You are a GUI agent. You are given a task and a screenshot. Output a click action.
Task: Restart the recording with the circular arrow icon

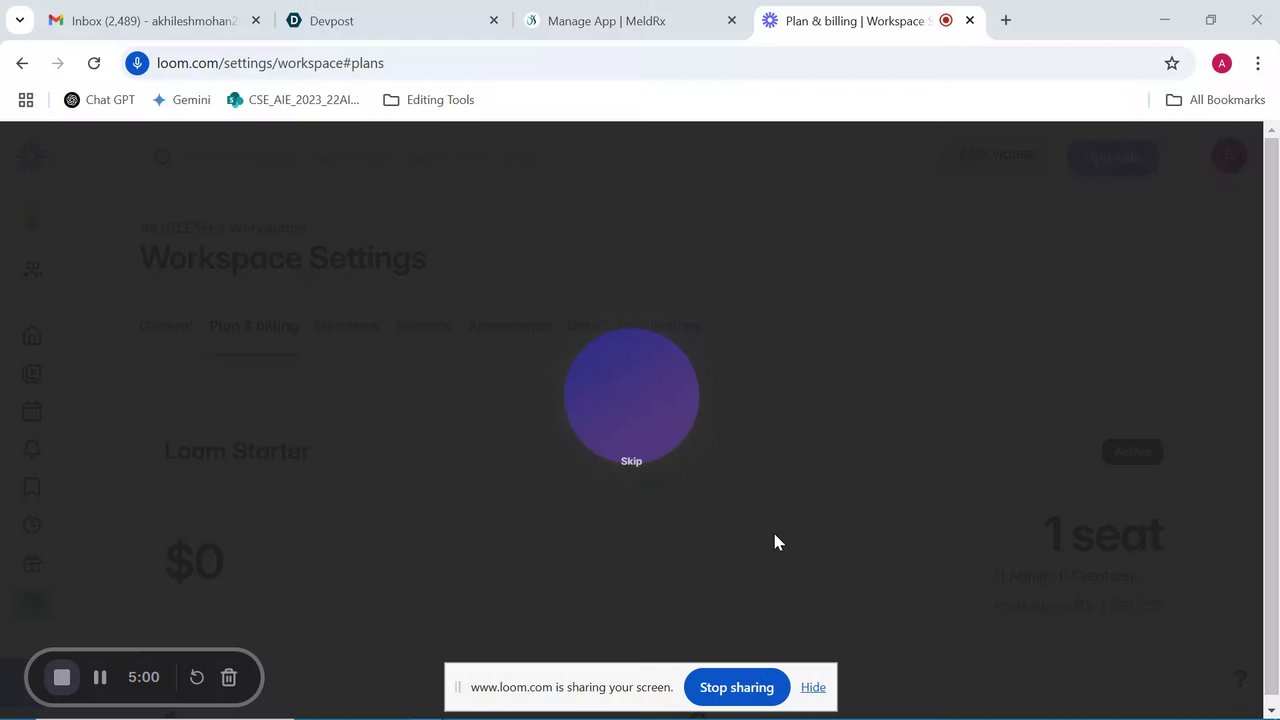coord(197,678)
